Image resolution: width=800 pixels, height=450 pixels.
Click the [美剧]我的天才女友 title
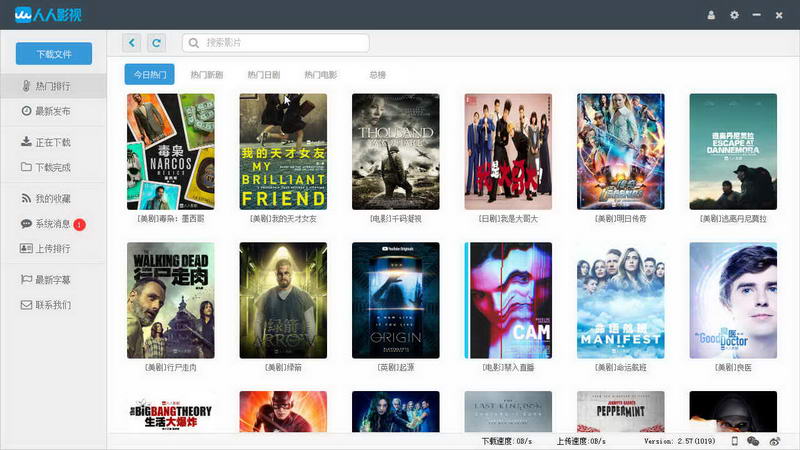pos(283,219)
